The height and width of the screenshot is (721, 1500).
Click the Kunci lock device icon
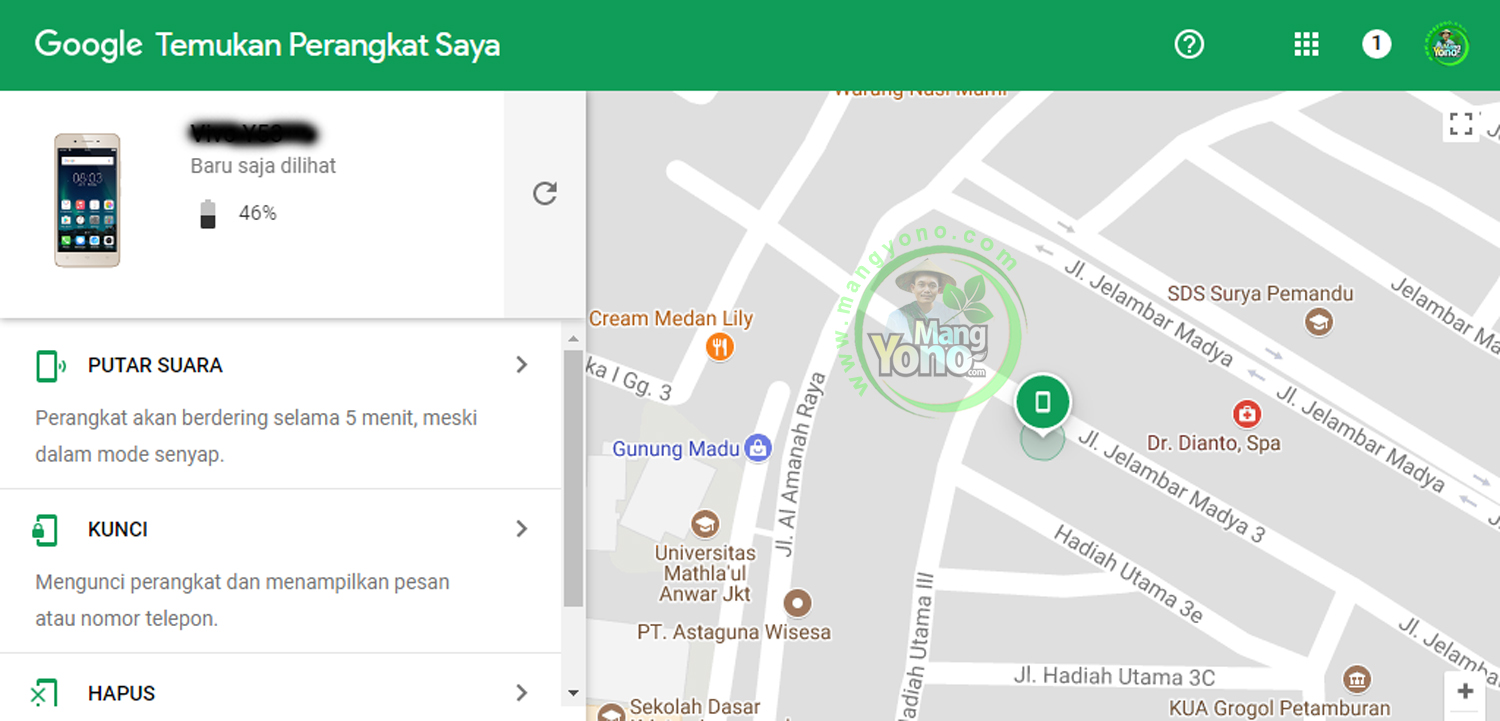point(46,529)
